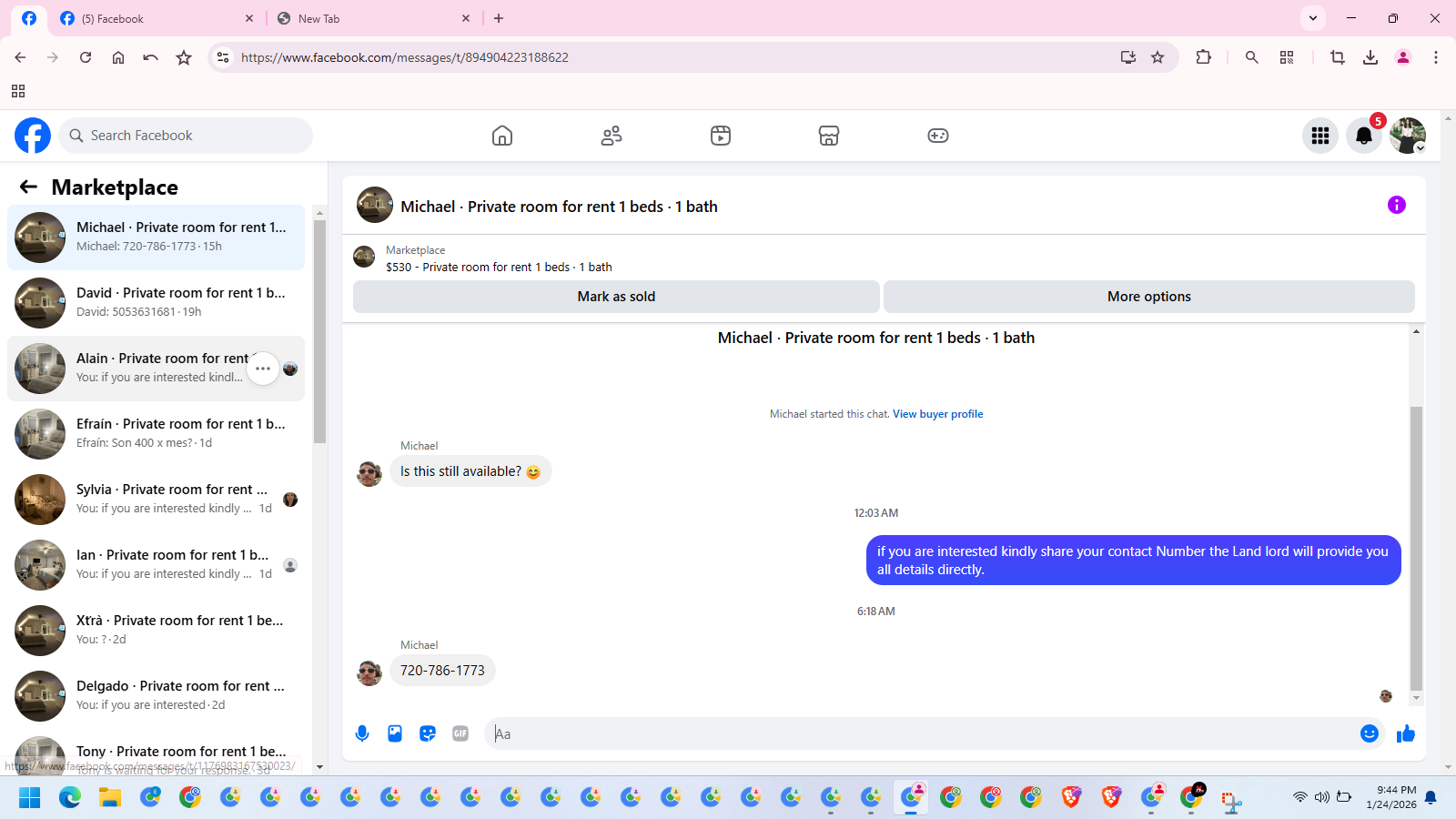The image size is (1456, 819).
Task: Open the emoji picker in message box
Action: 1370,733
